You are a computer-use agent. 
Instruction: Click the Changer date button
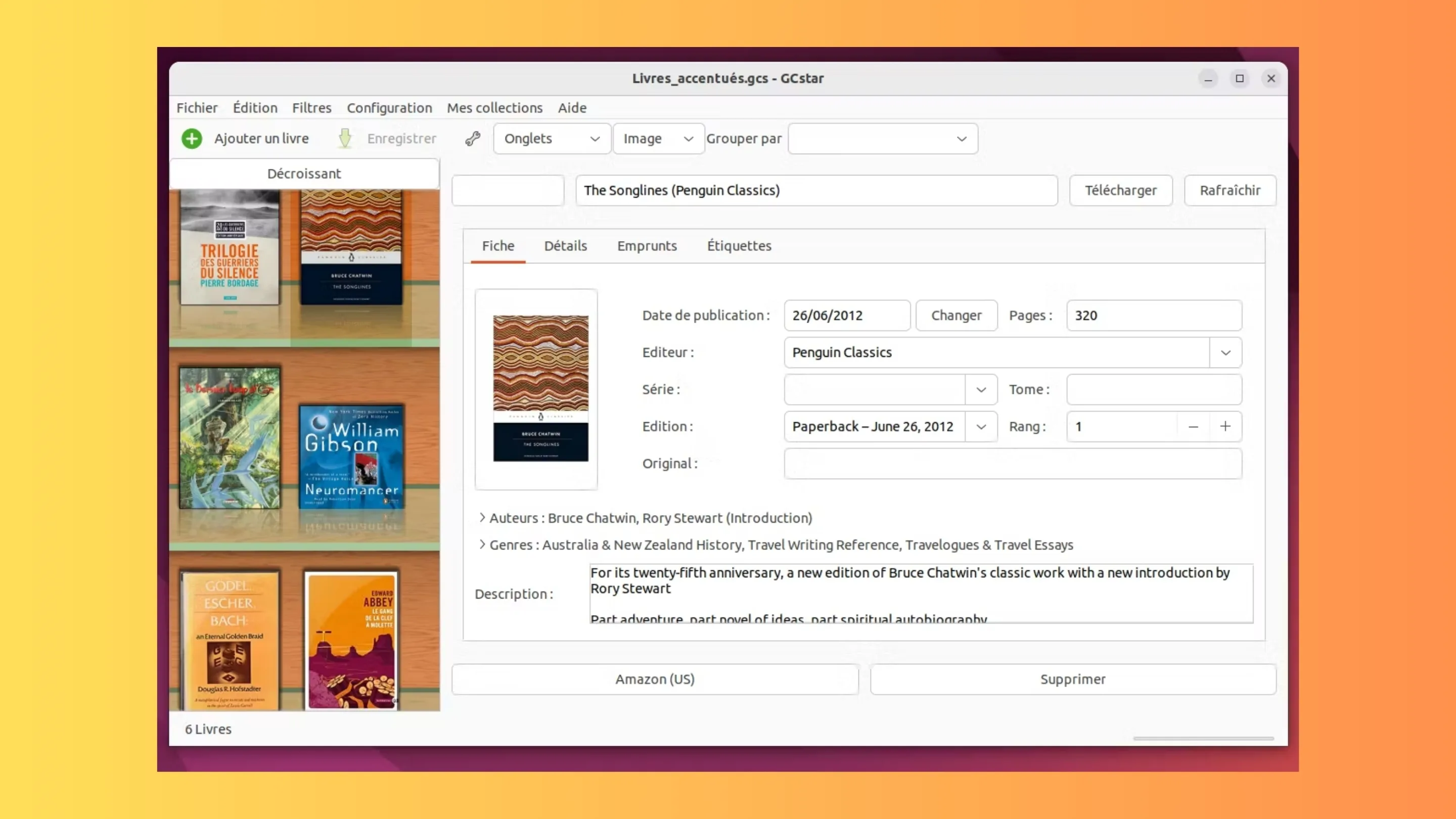957,315
